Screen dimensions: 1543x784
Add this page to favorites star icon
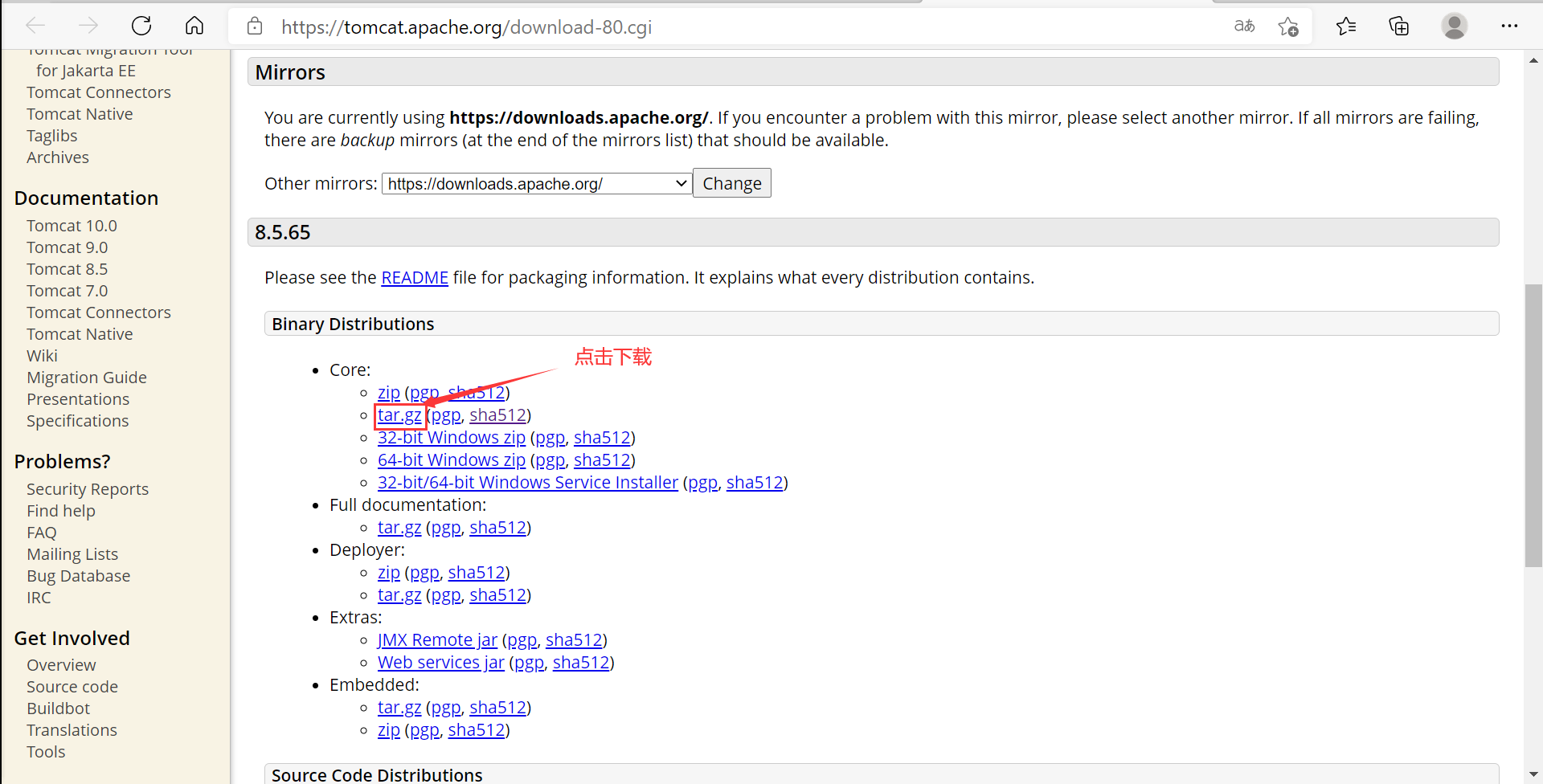pyautogui.click(x=1288, y=27)
